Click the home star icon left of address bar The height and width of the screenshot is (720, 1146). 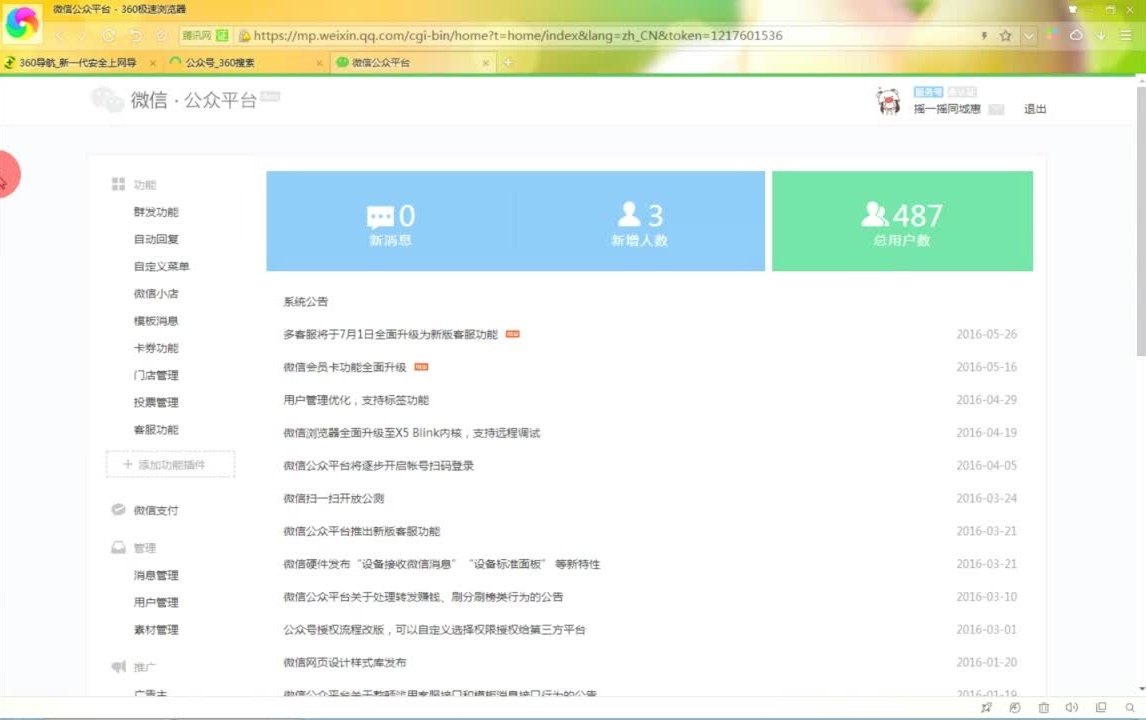[162, 35]
